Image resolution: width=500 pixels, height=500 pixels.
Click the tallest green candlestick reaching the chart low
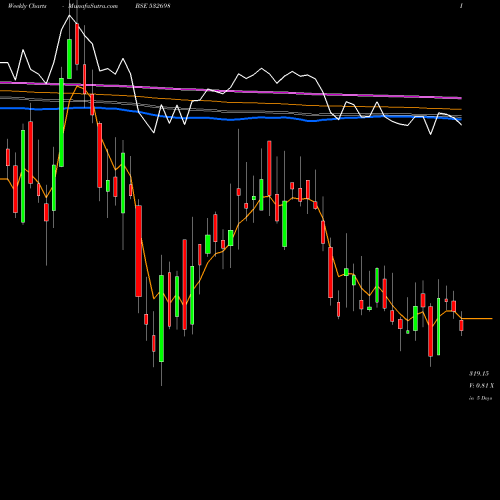point(161,318)
